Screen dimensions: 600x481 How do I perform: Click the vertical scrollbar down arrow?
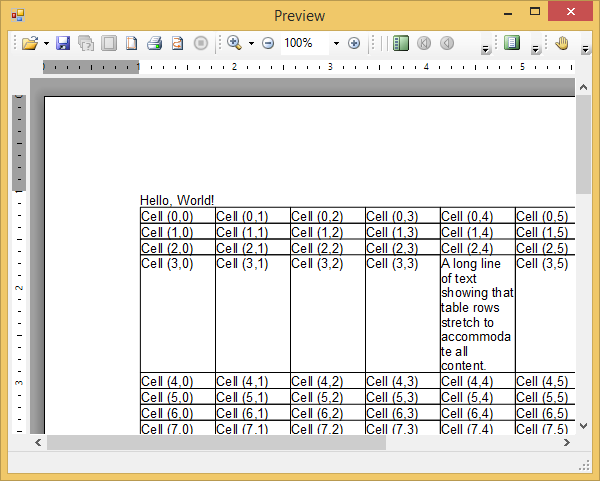click(x=584, y=425)
